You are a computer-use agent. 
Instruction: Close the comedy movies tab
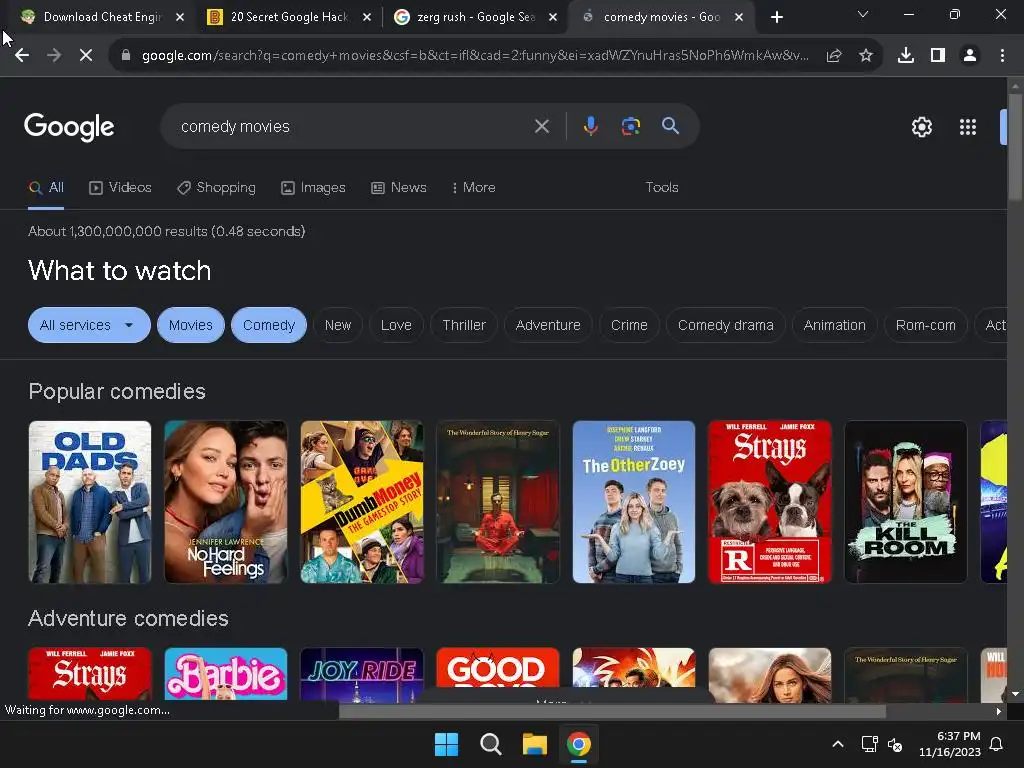[739, 18]
